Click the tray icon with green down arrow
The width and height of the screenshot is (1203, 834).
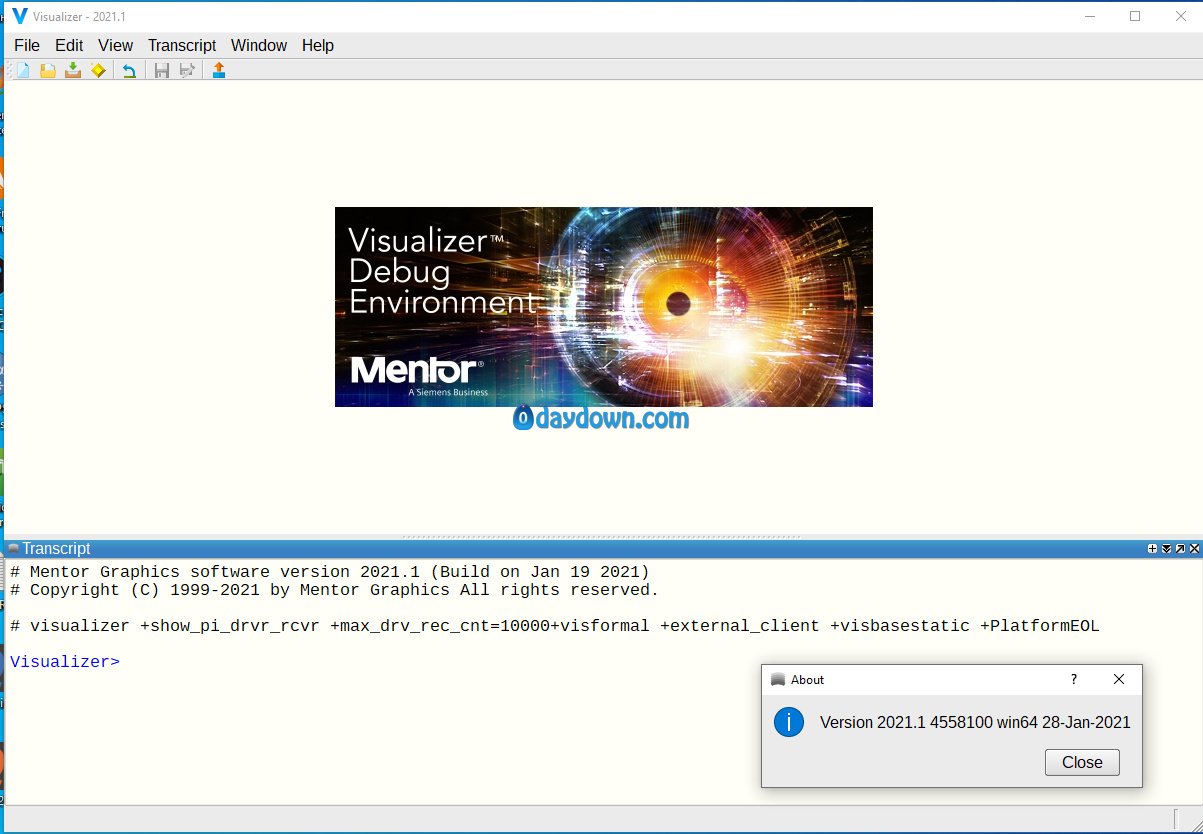(x=72, y=70)
